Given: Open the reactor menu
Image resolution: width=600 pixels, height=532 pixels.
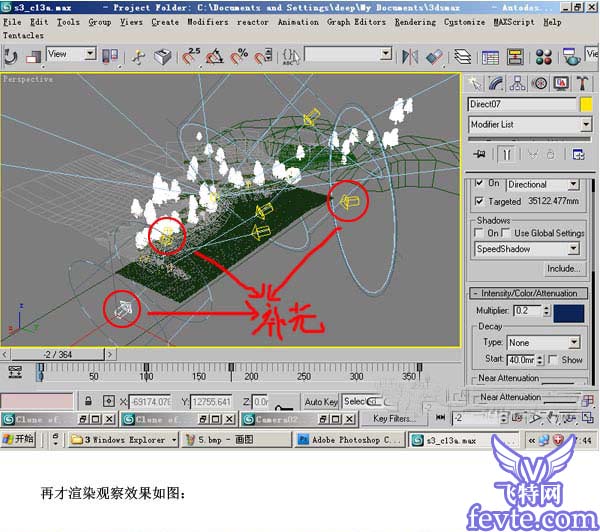Looking at the screenshot, I should tap(253, 22).
